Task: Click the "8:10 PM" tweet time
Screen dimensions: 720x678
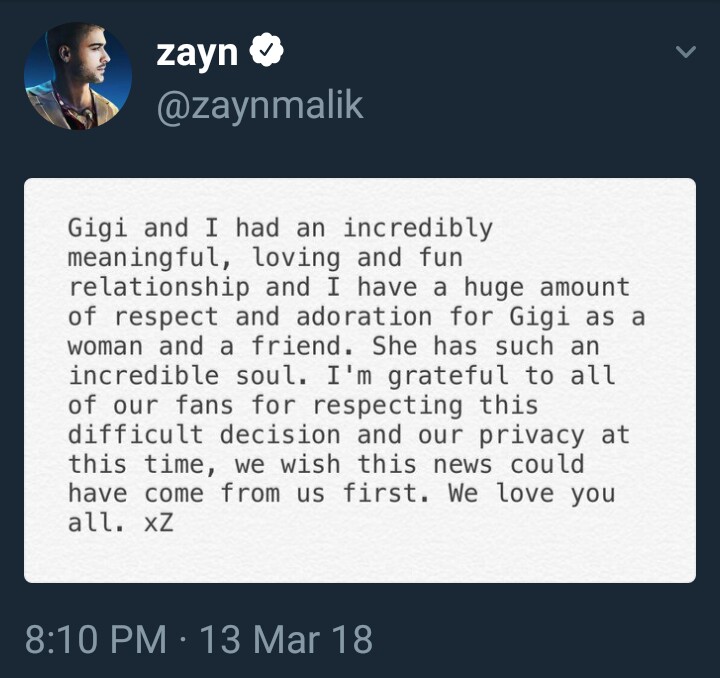Action: pos(95,640)
